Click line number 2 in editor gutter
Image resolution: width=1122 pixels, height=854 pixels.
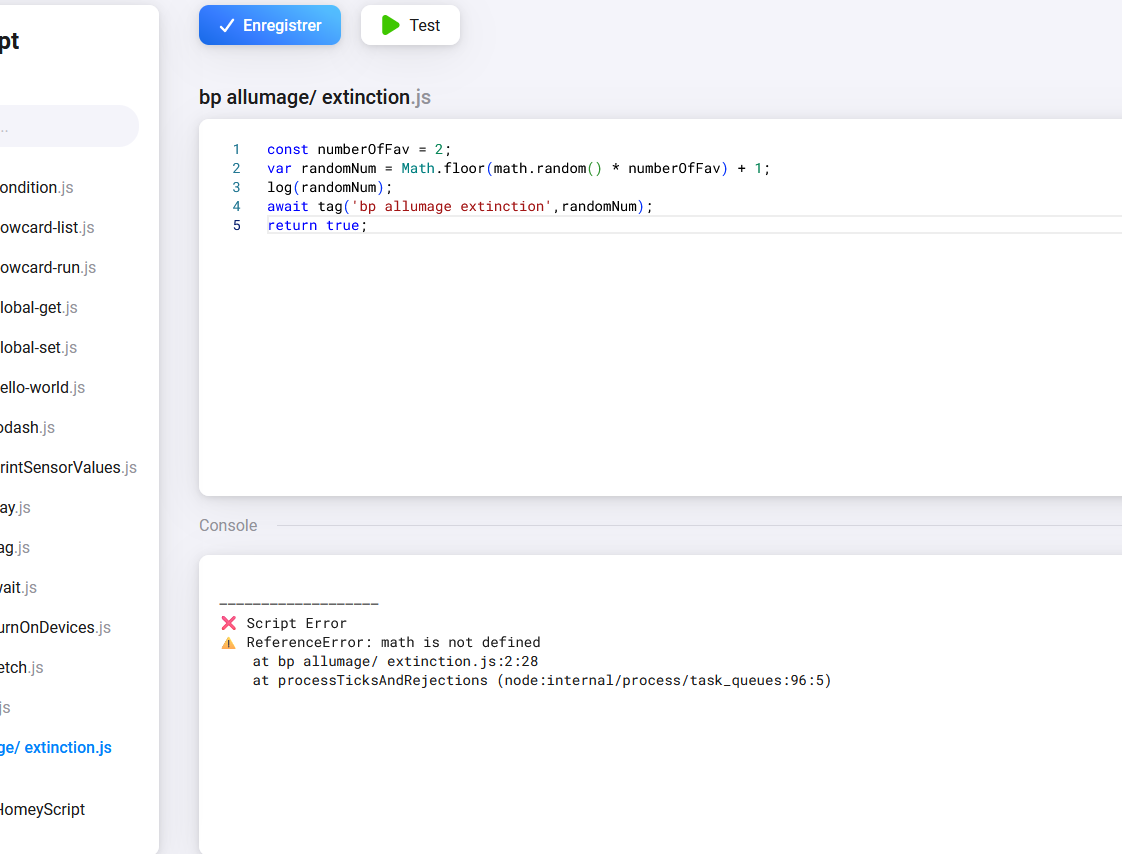(236, 169)
